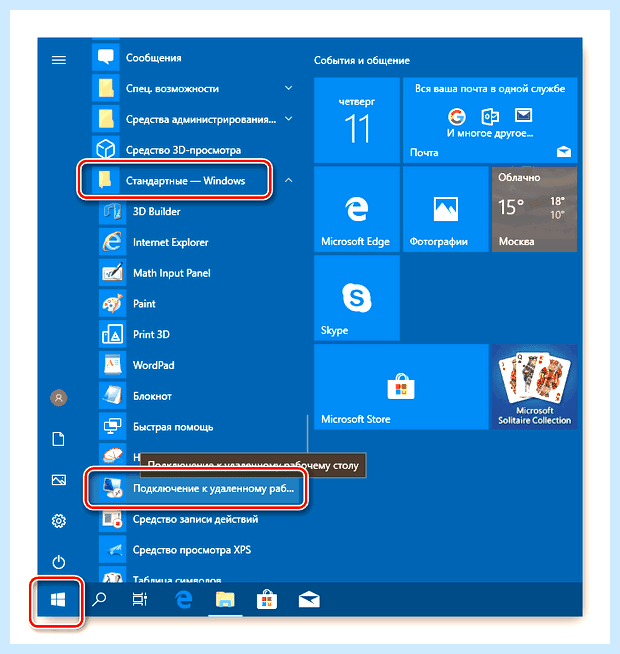Launch Paint from the app list
This screenshot has width=620, height=654.
198,304
